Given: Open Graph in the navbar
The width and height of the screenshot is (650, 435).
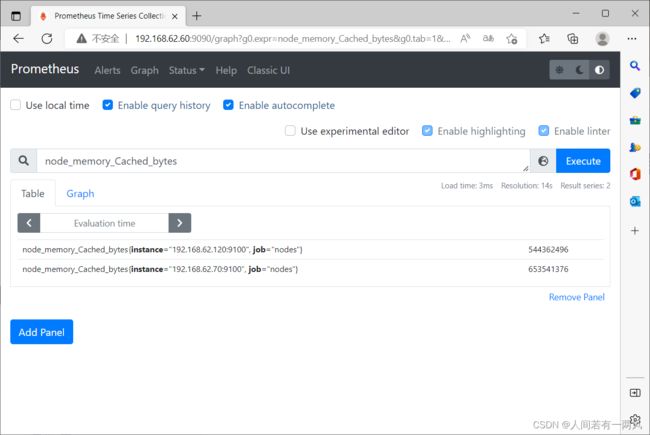Looking at the screenshot, I should pyautogui.click(x=144, y=70).
